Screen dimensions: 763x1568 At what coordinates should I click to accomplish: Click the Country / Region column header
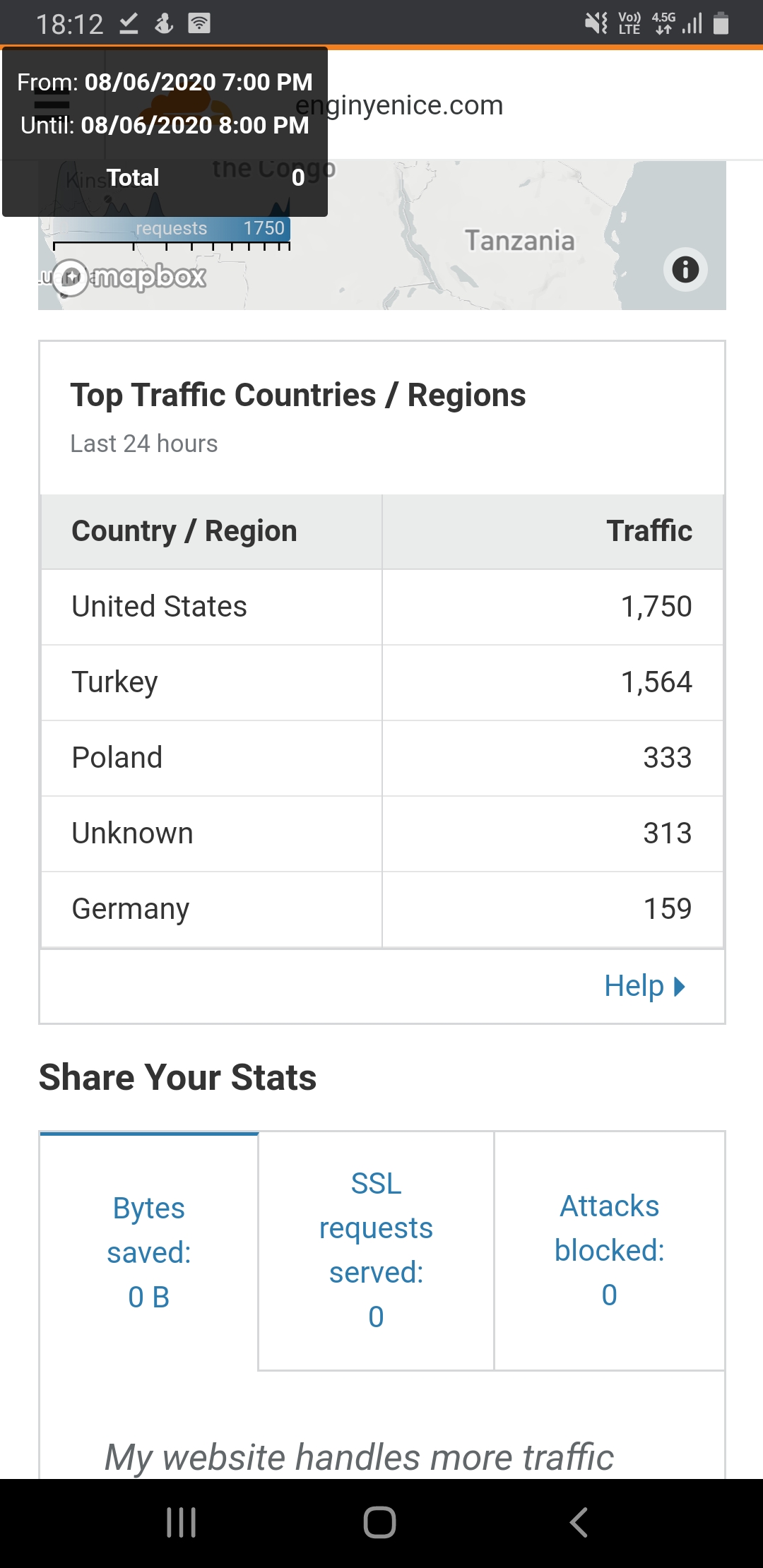click(211, 531)
